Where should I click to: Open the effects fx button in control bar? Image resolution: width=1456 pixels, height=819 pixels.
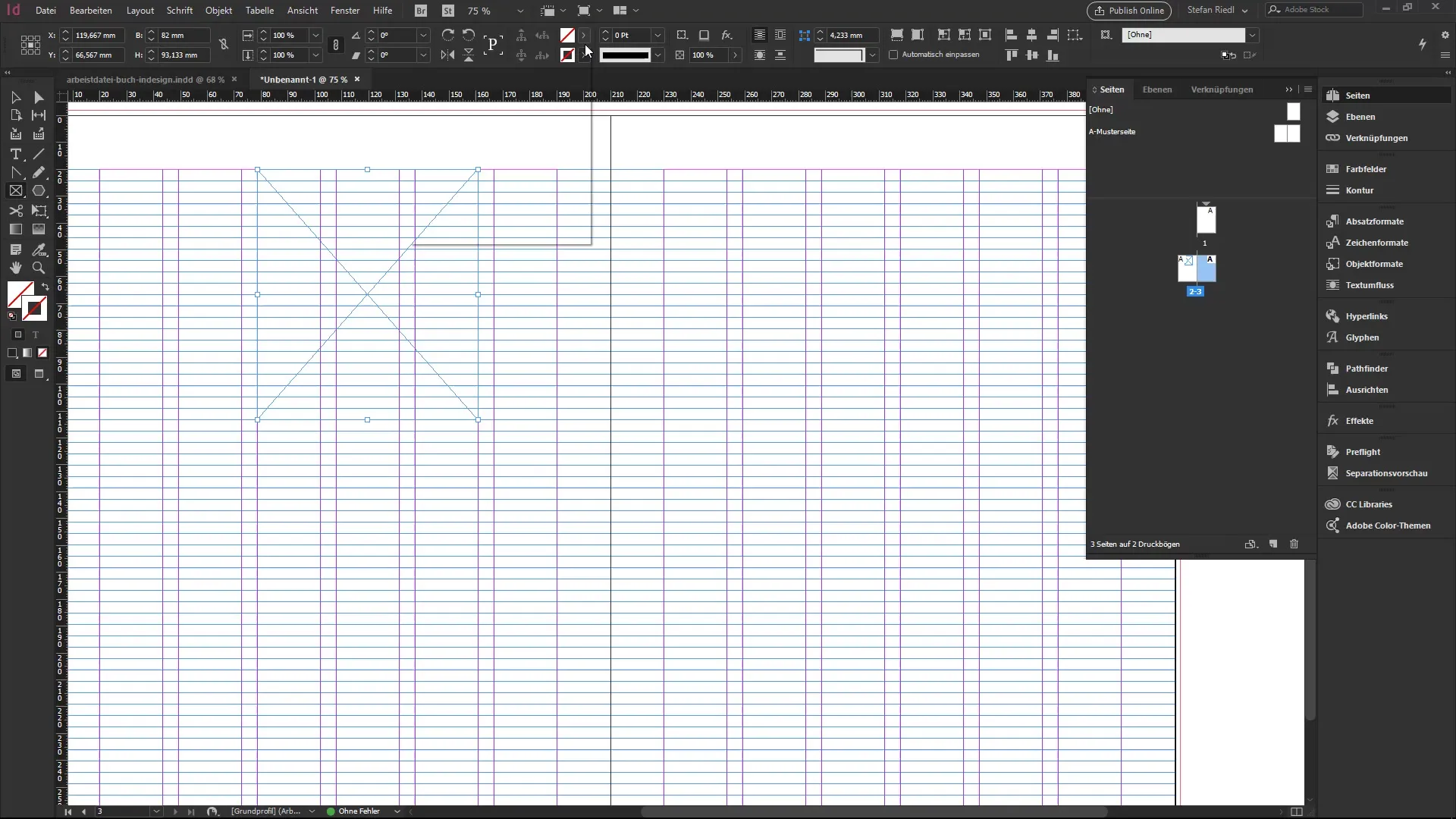[726, 35]
